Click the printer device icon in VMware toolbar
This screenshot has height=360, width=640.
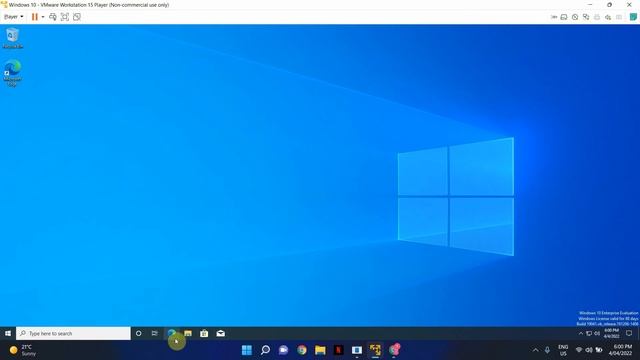597,17
